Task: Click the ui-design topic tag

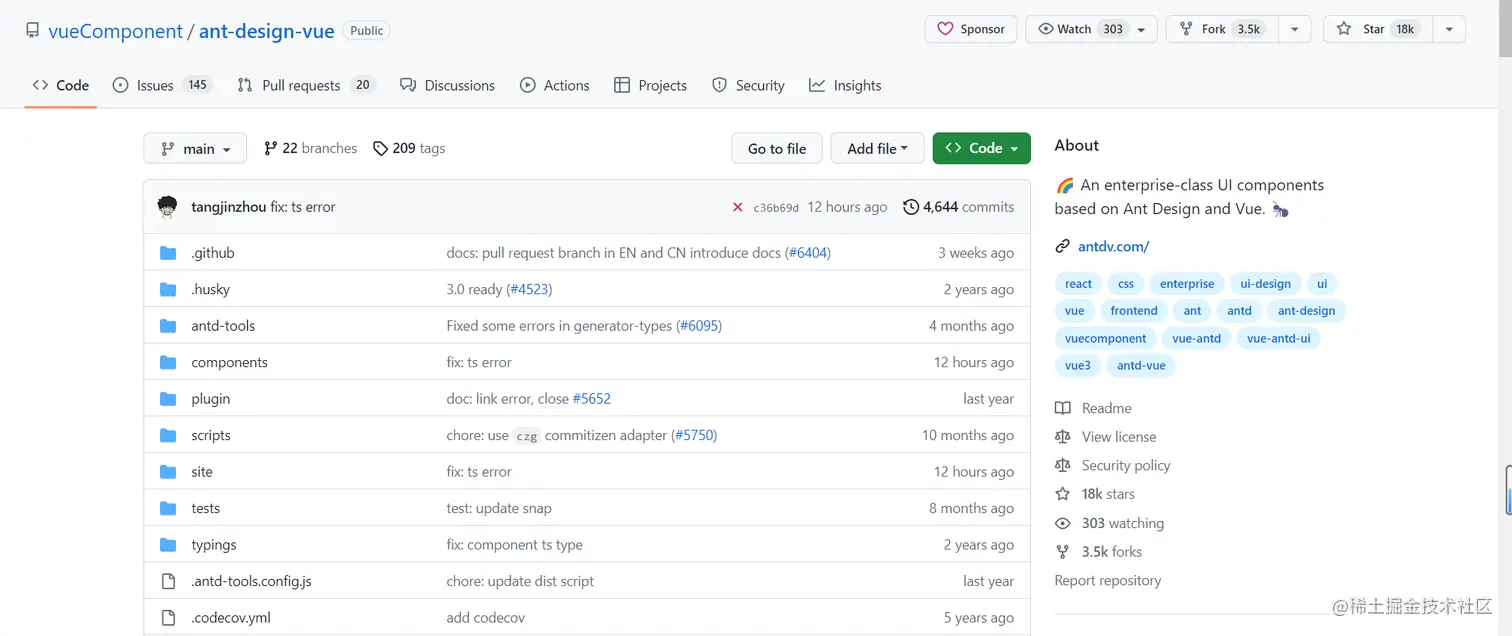Action: pos(1265,284)
